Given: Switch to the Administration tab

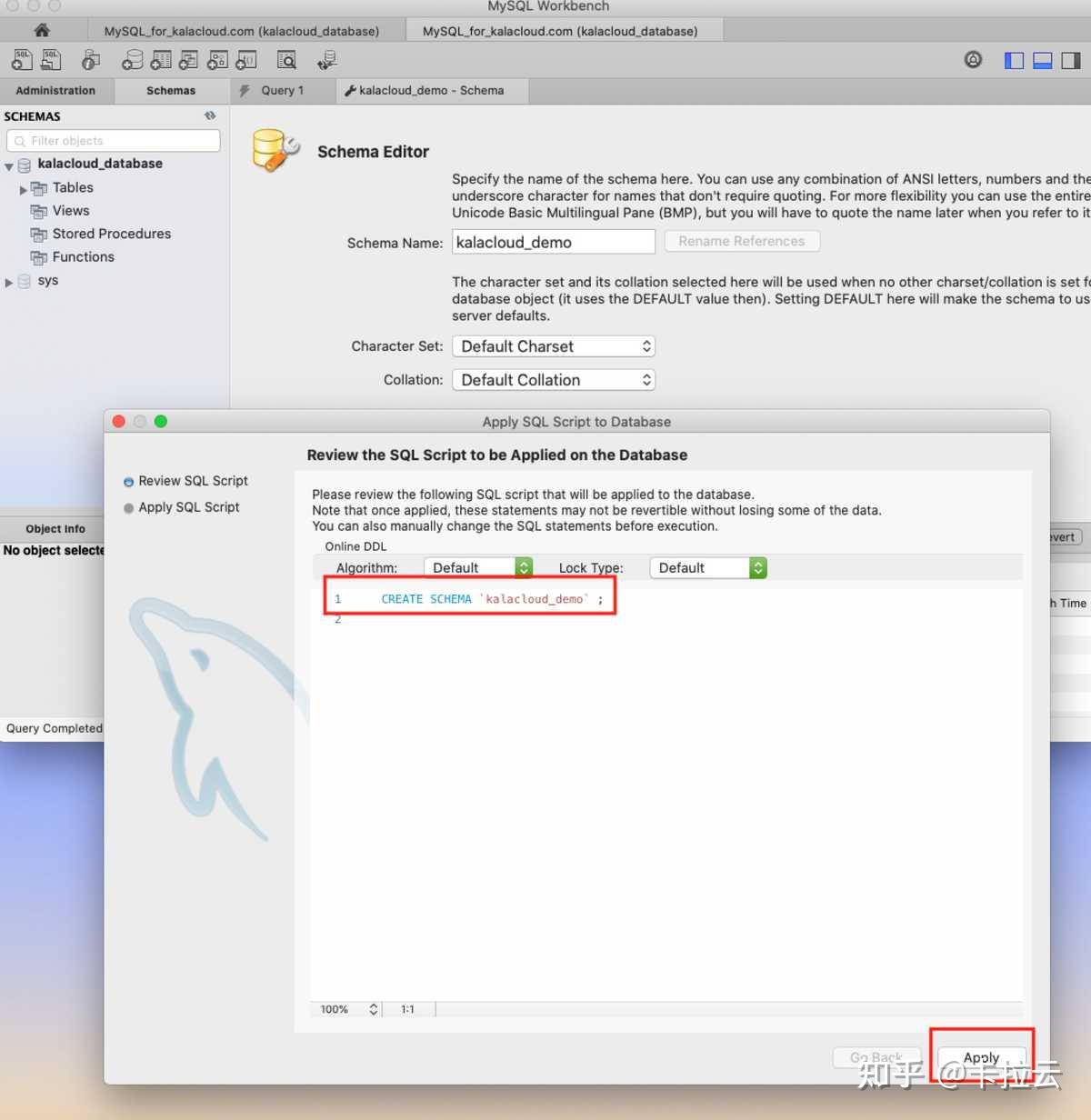Looking at the screenshot, I should click(x=55, y=90).
